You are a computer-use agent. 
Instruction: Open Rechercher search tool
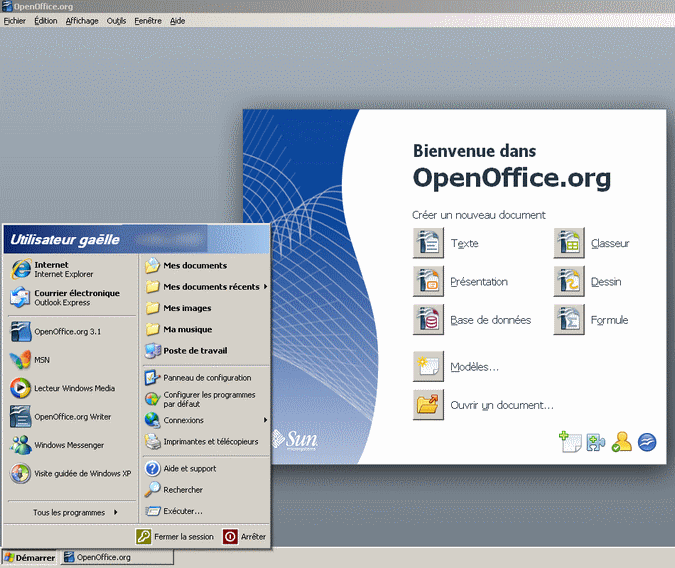pyautogui.click(x=206, y=490)
